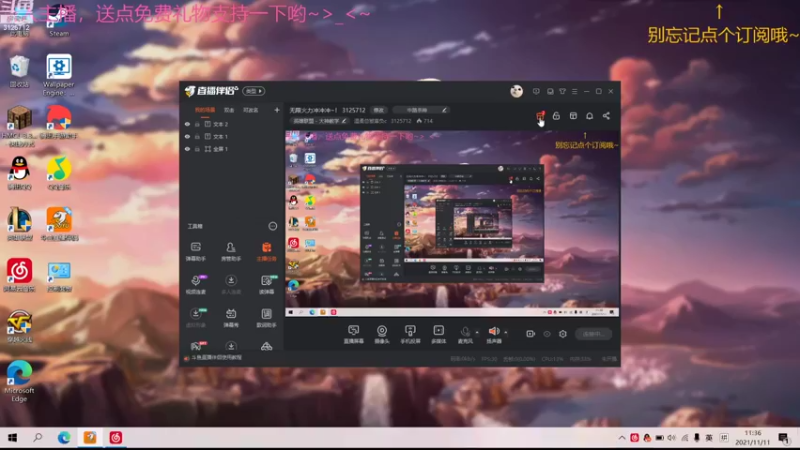This screenshot has width=800, height=450.
Task: Open the 歌词助手 lyrics assistant tool
Action: click(x=266, y=317)
